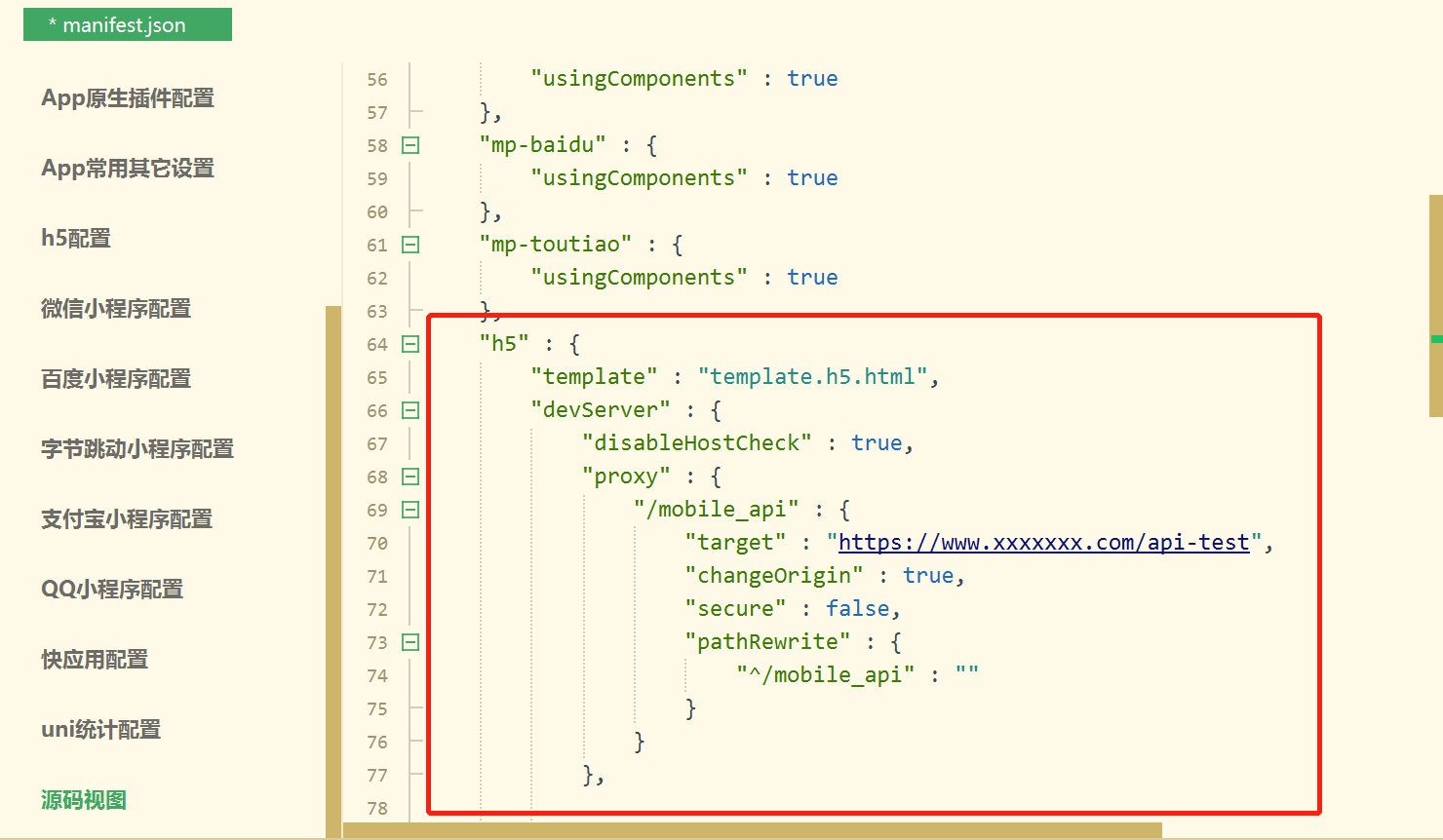
Task: Select the manifest.json tab
Action: tap(127, 24)
